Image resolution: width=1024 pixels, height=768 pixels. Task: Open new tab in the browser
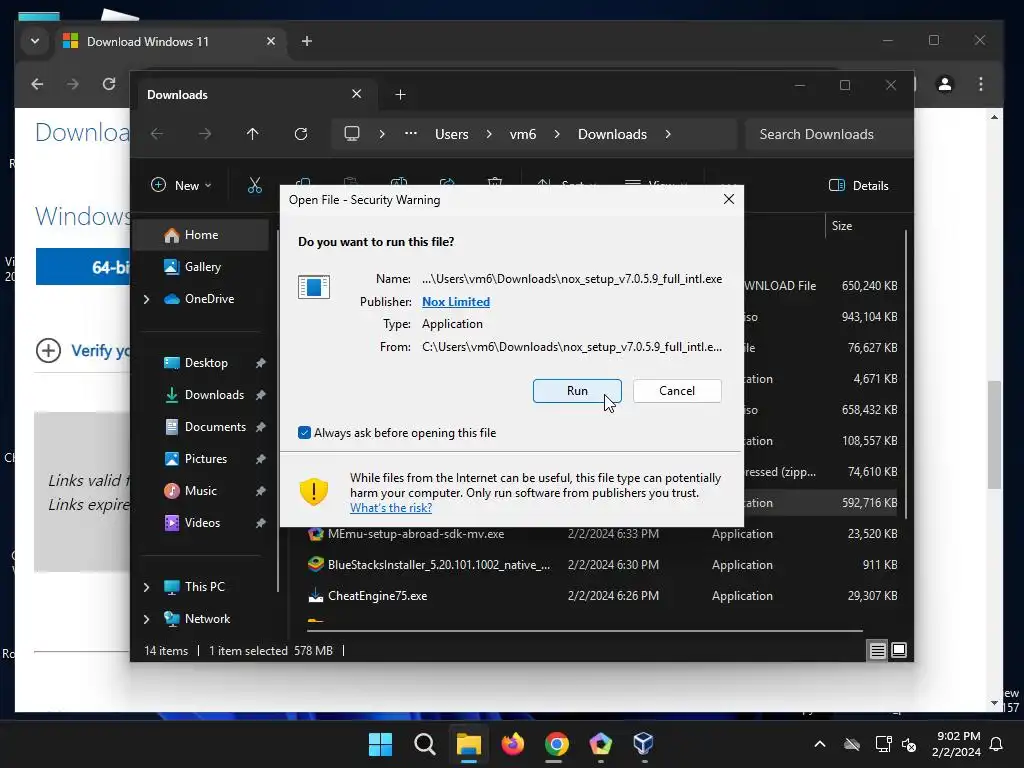pos(307,41)
